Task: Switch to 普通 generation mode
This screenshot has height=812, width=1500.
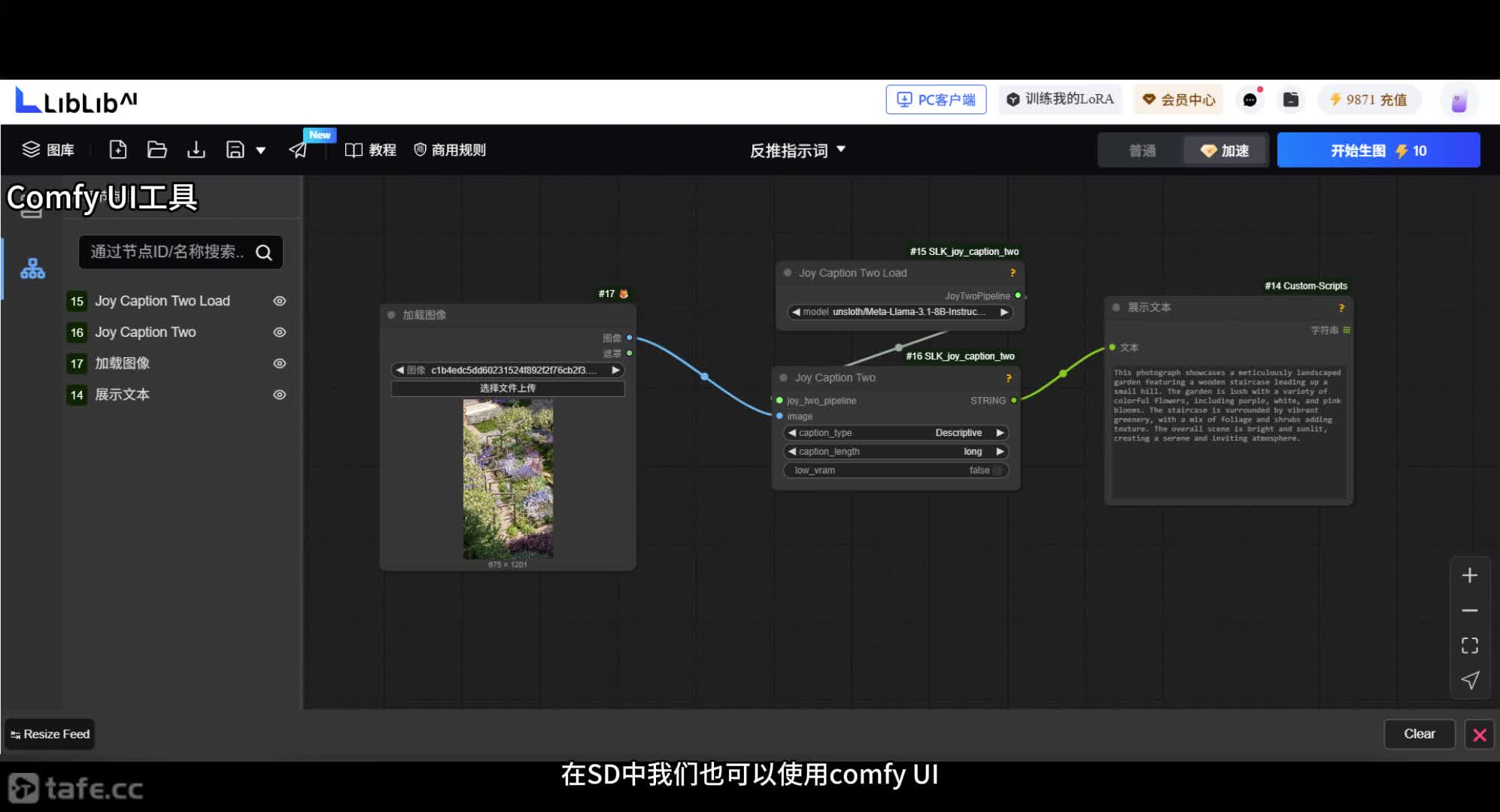Action: pyautogui.click(x=1142, y=150)
